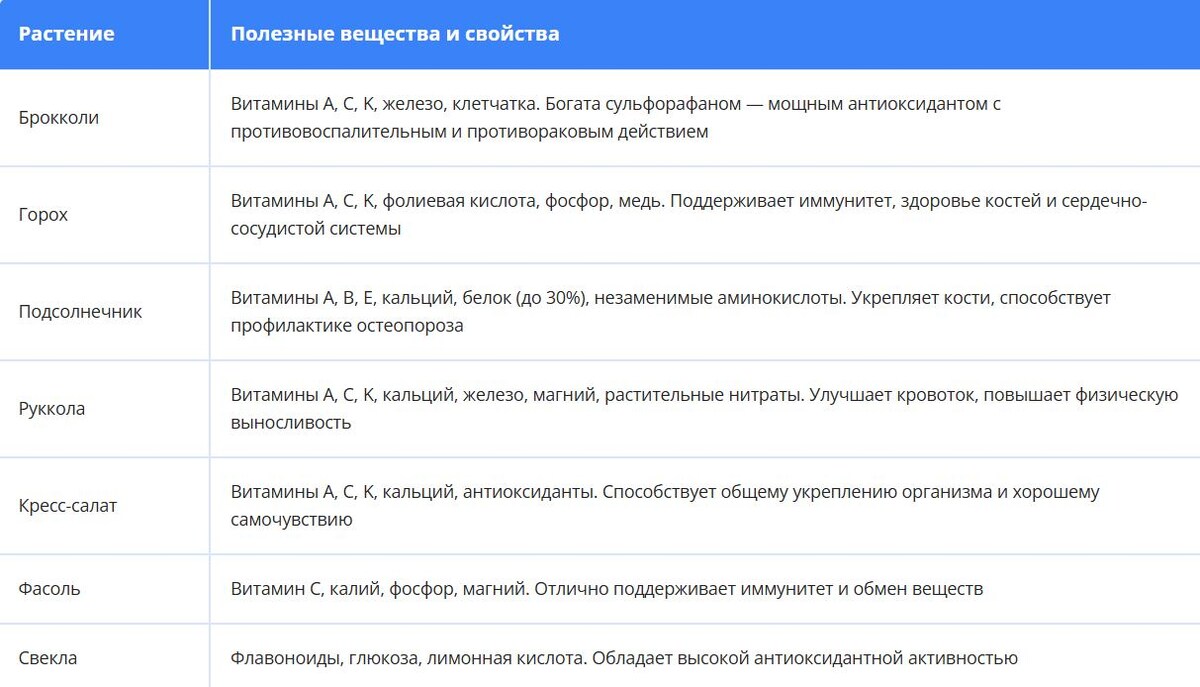Click the Фасоль description about калий, фосфор
This screenshot has height=687, width=1200.
click(x=607, y=589)
